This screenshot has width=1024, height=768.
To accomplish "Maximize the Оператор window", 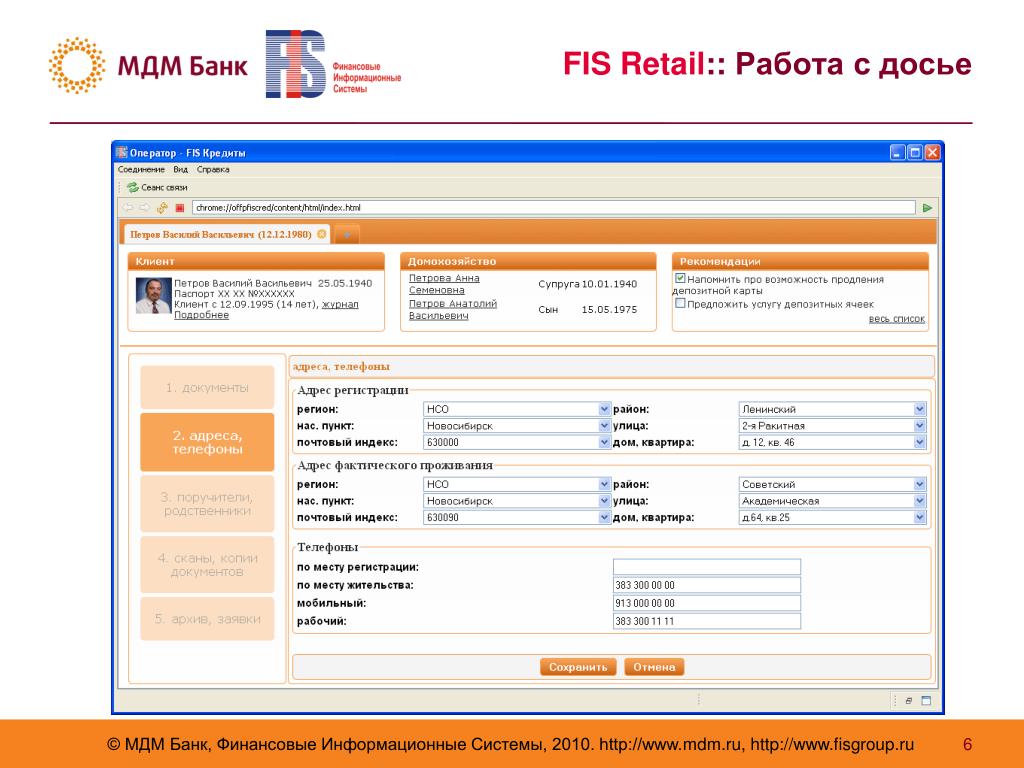I will click(x=915, y=153).
